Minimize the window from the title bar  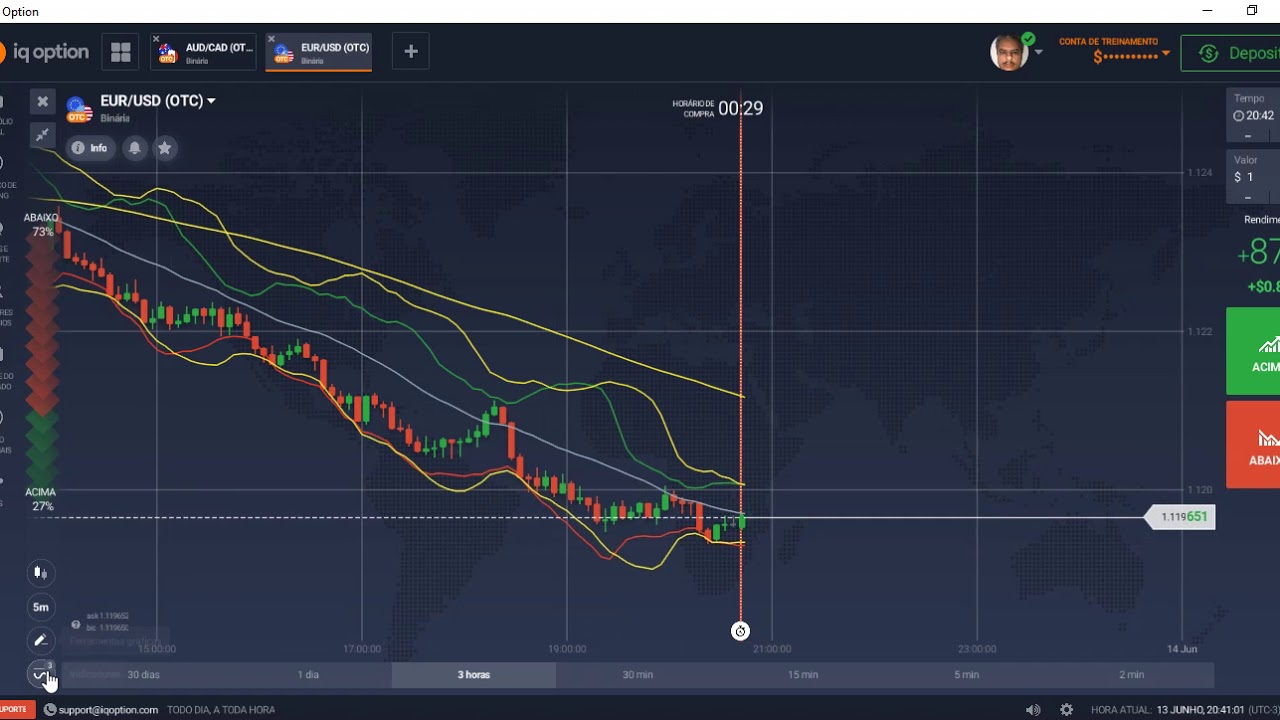(1207, 11)
